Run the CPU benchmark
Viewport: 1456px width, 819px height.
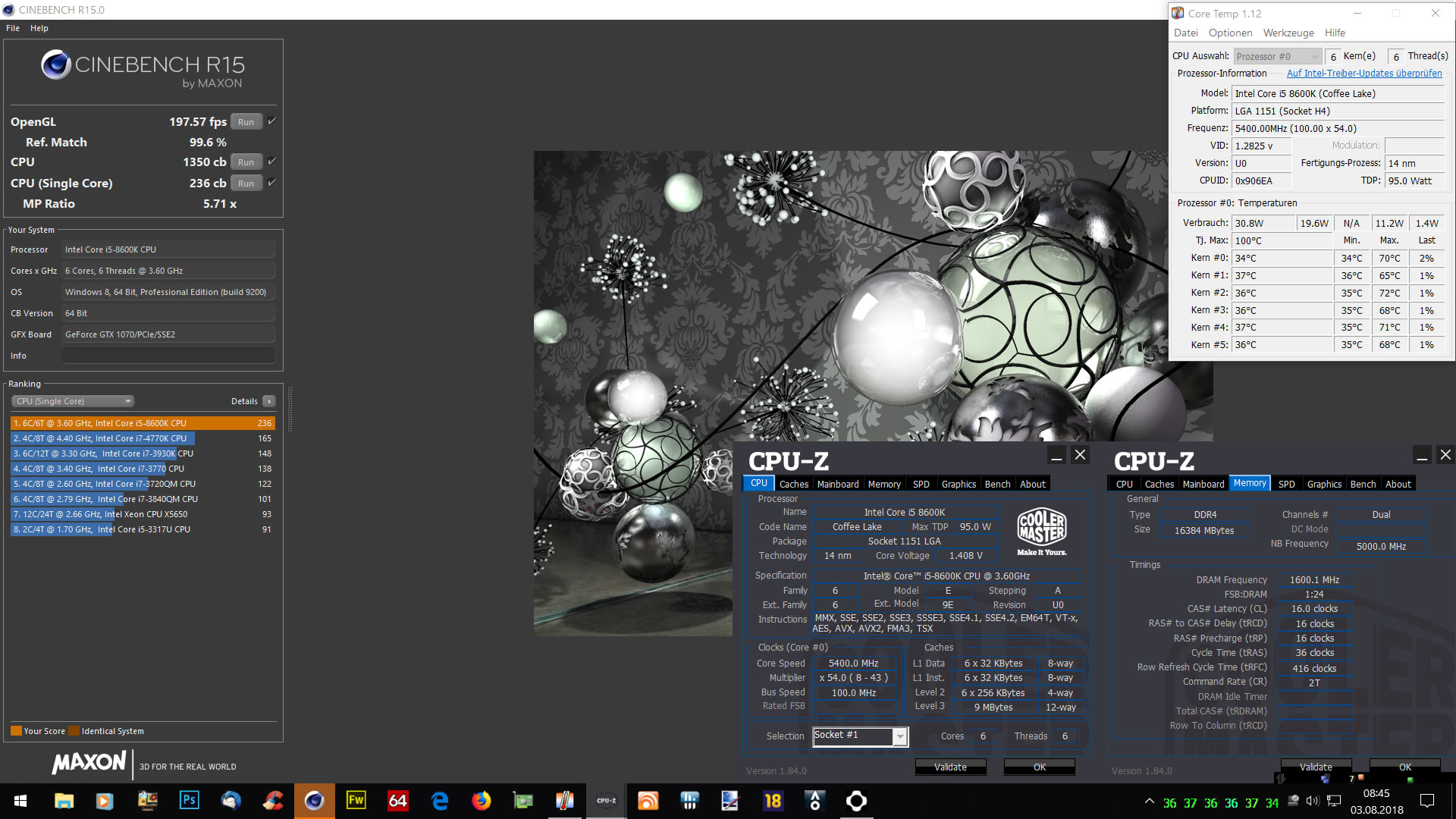246,162
